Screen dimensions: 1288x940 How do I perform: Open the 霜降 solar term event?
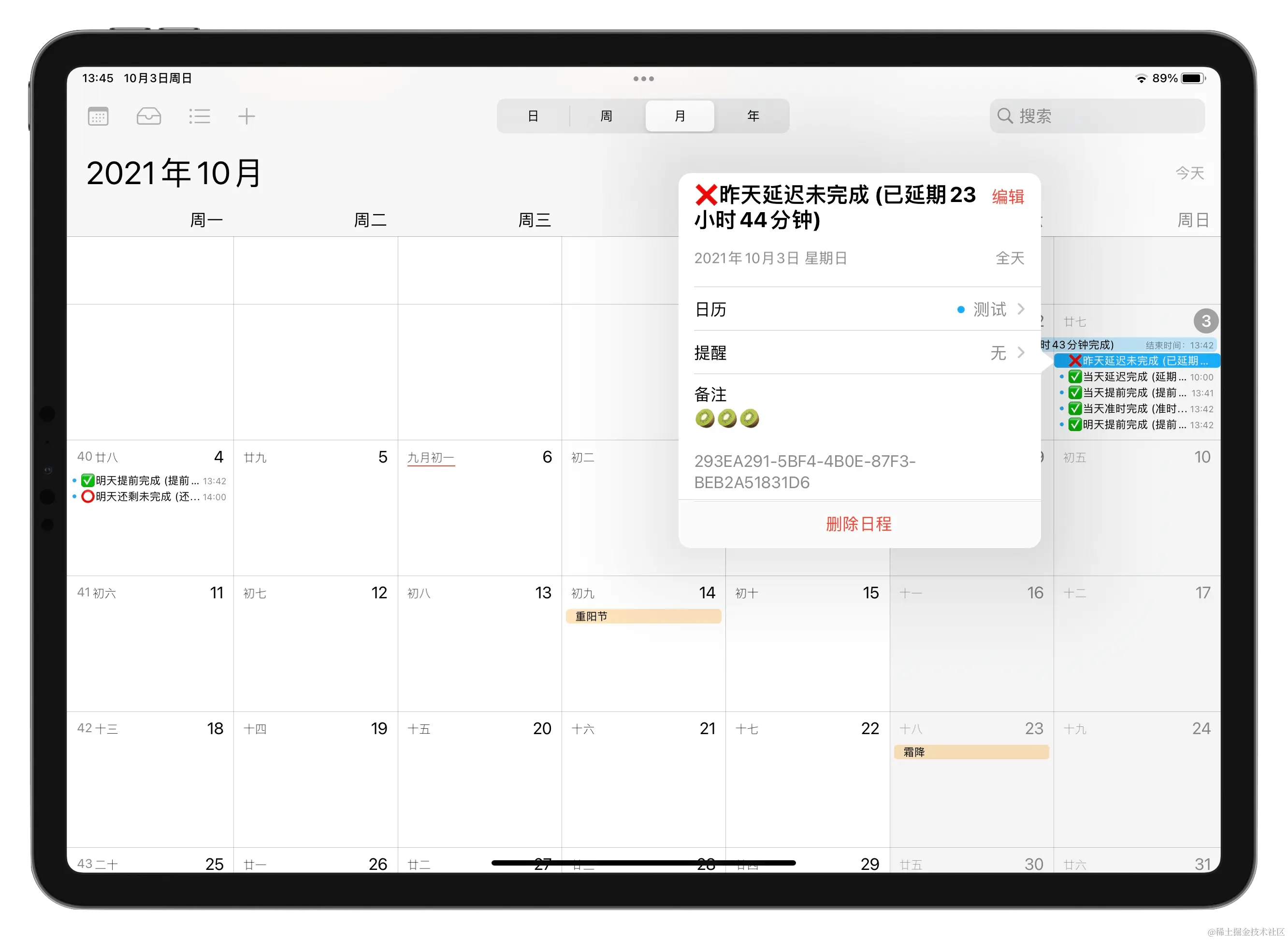click(971, 752)
